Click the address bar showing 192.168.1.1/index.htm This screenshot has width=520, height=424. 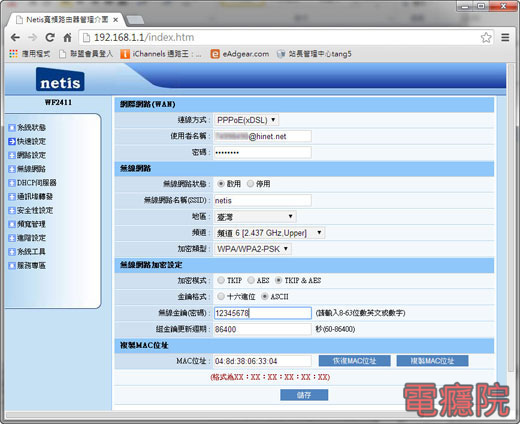point(280,38)
